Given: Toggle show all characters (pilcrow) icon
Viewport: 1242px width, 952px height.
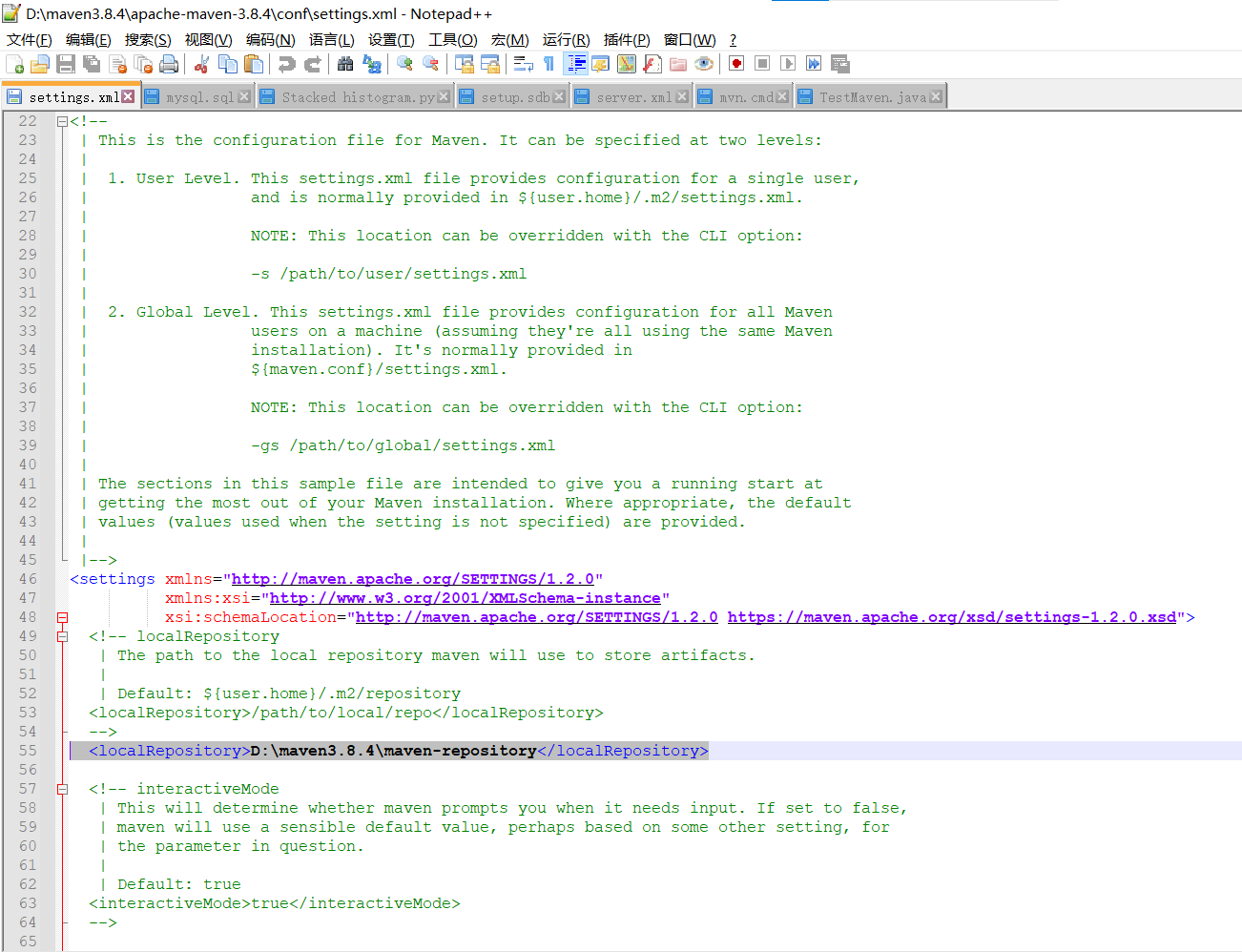Looking at the screenshot, I should tap(549, 64).
